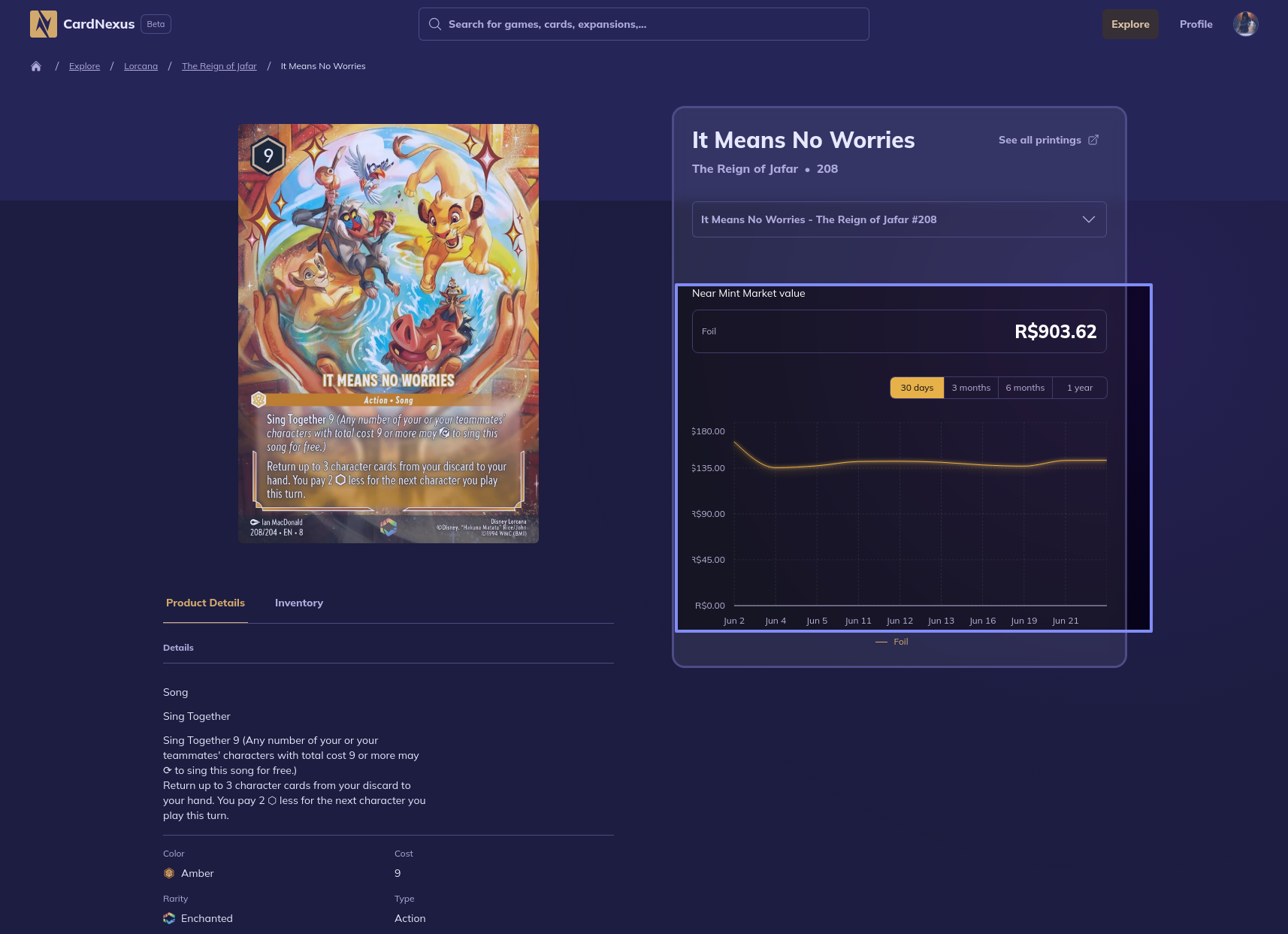Click the Amber color icon
Viewport: 1288px width, 934px height.
coord(169,873)
